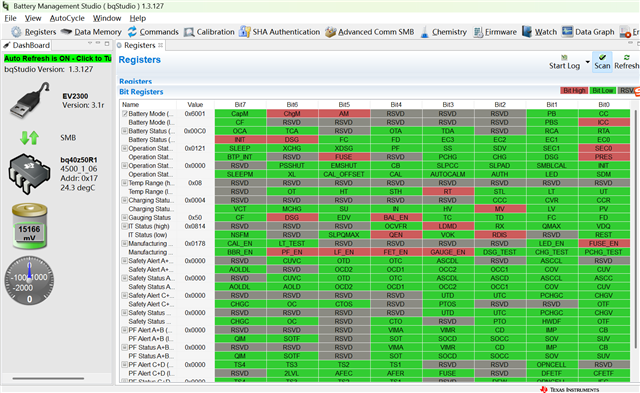The image size is (640, 393).
Task: Open SHA Authentication
Action: pos(280,32)
